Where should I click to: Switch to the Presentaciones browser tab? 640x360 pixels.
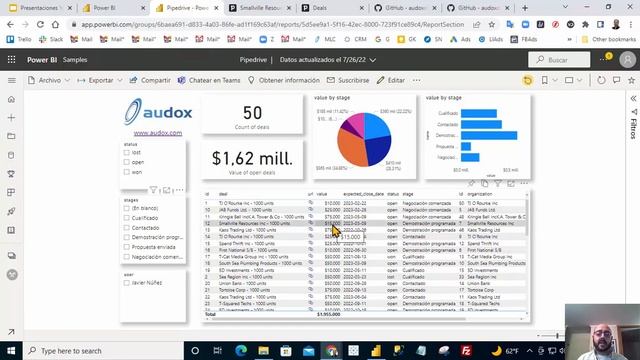[x=40, y=8]
